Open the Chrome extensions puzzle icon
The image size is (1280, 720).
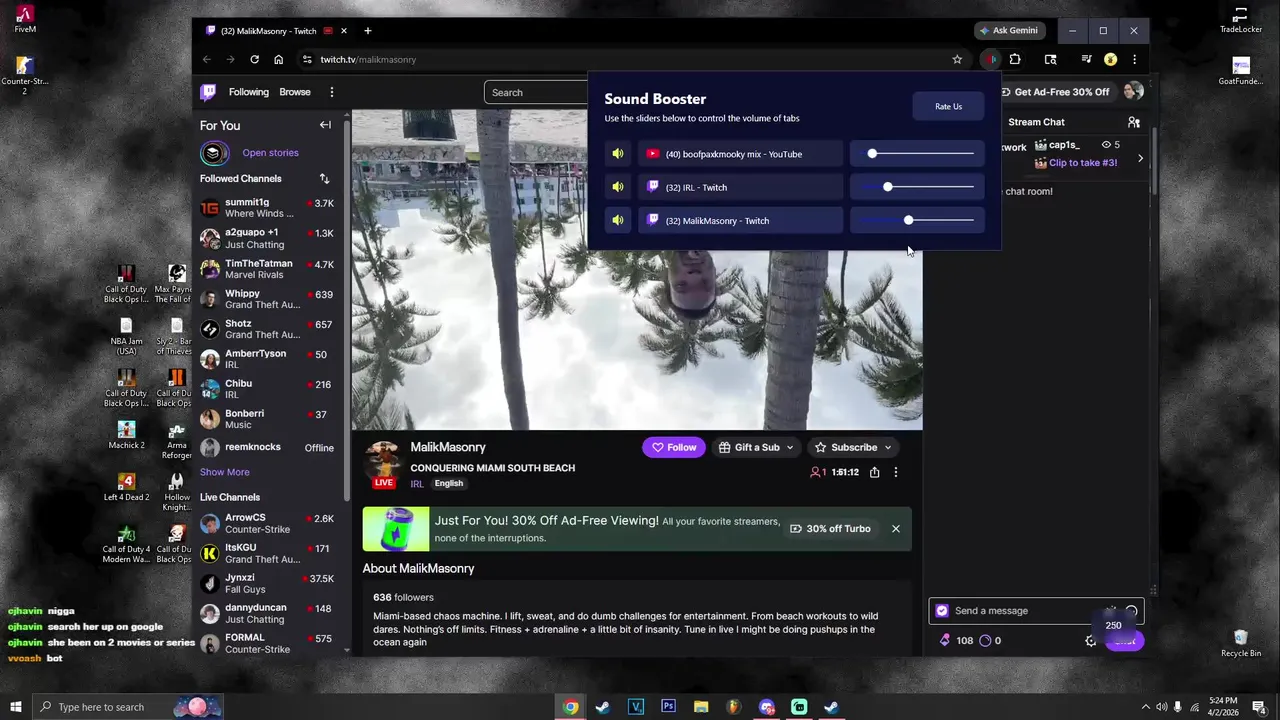pyautogui.click(x=1015, y=59)
